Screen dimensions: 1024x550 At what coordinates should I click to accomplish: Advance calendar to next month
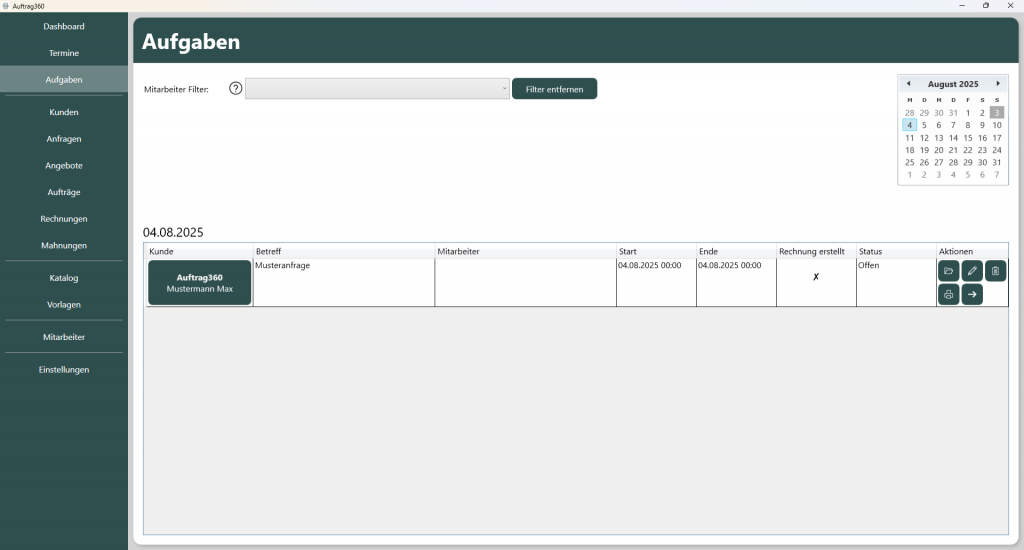coord(997,84)
